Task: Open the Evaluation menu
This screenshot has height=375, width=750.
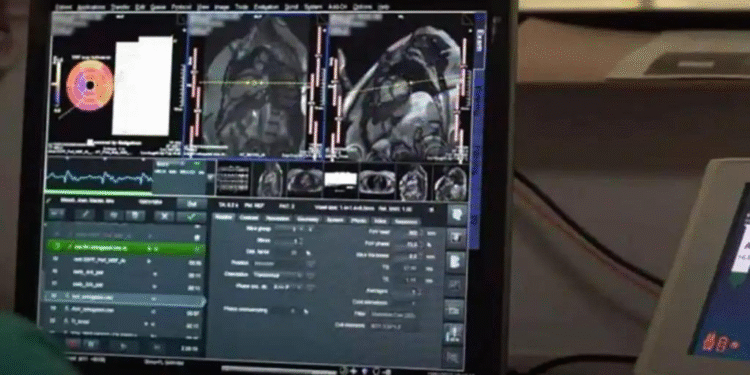Action: 266,7
